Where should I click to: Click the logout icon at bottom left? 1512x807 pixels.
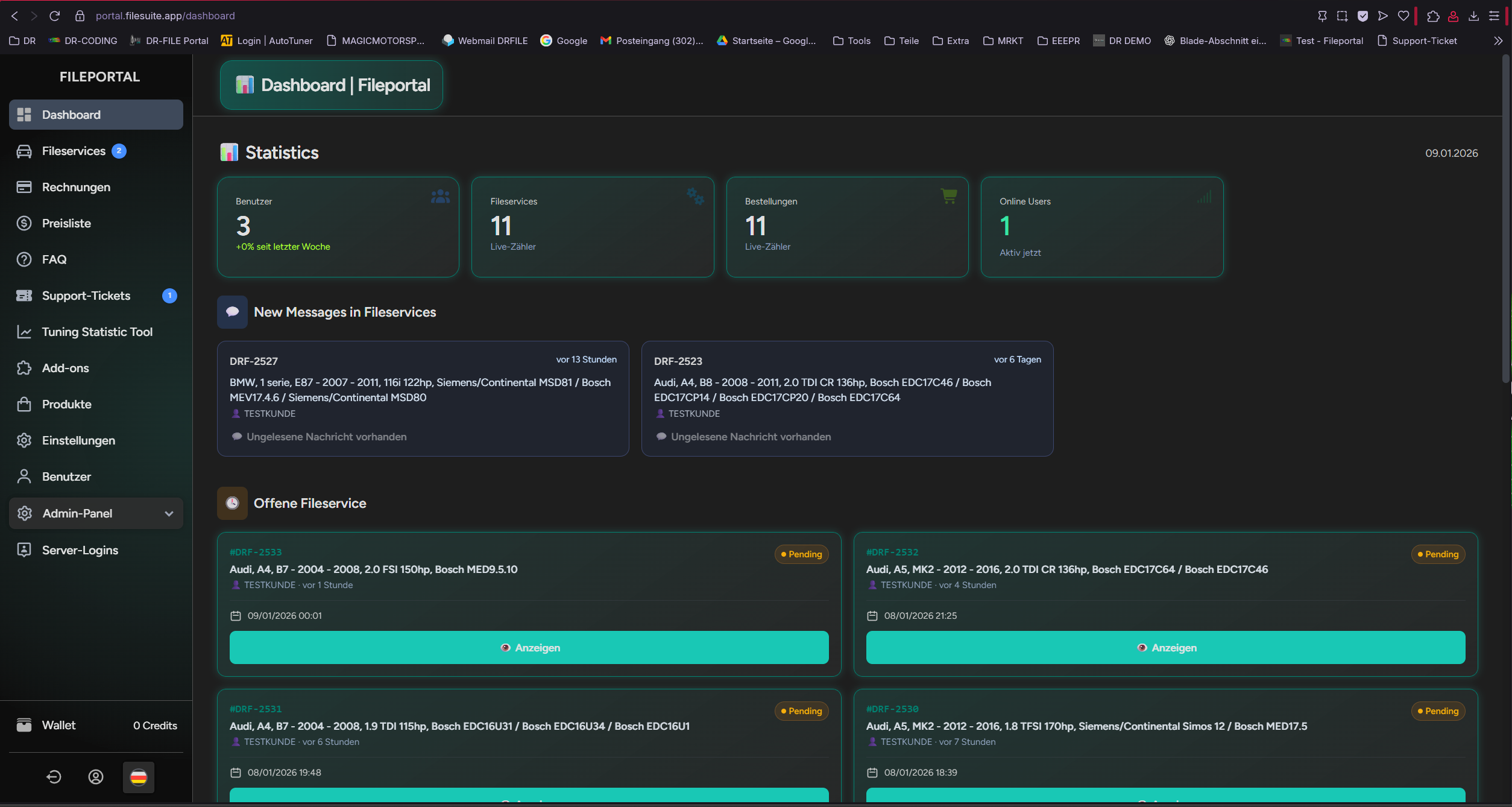(54, 777)
